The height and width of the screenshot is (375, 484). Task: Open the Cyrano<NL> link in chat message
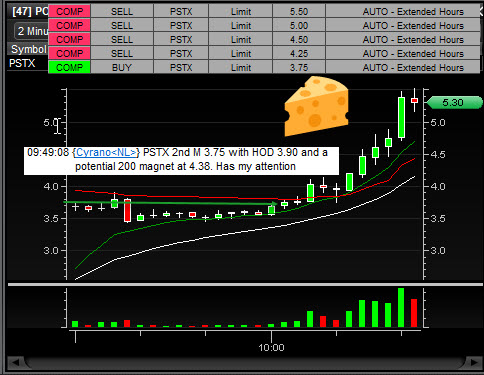[x=106, y=153]
